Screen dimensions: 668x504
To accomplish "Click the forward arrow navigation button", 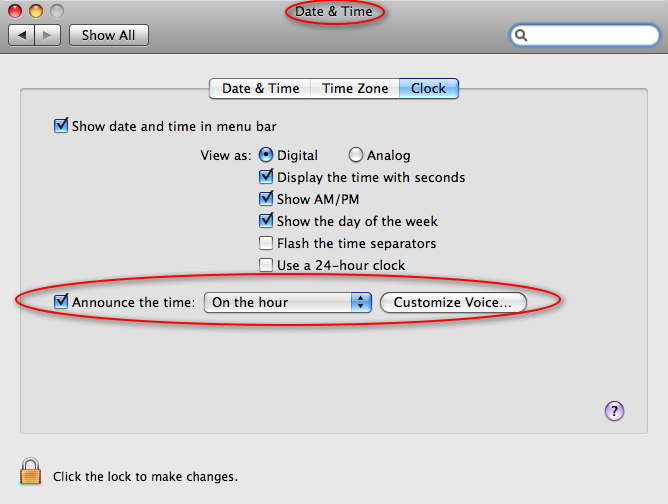I will (x=48, y=35).
